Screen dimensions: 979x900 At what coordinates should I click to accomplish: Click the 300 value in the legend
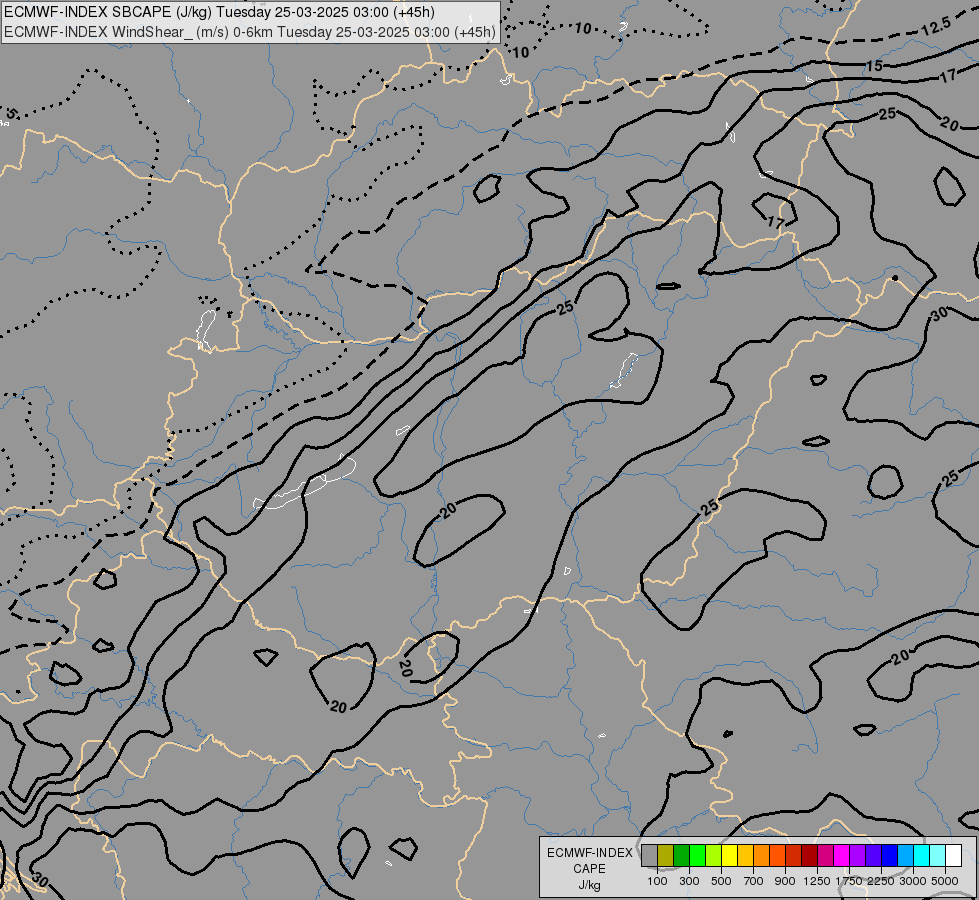coord(689,881)
